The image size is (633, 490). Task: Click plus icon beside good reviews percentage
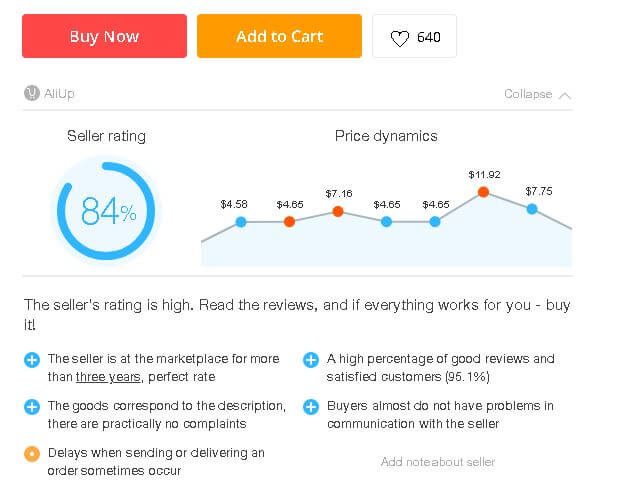(x=311, y=360)
